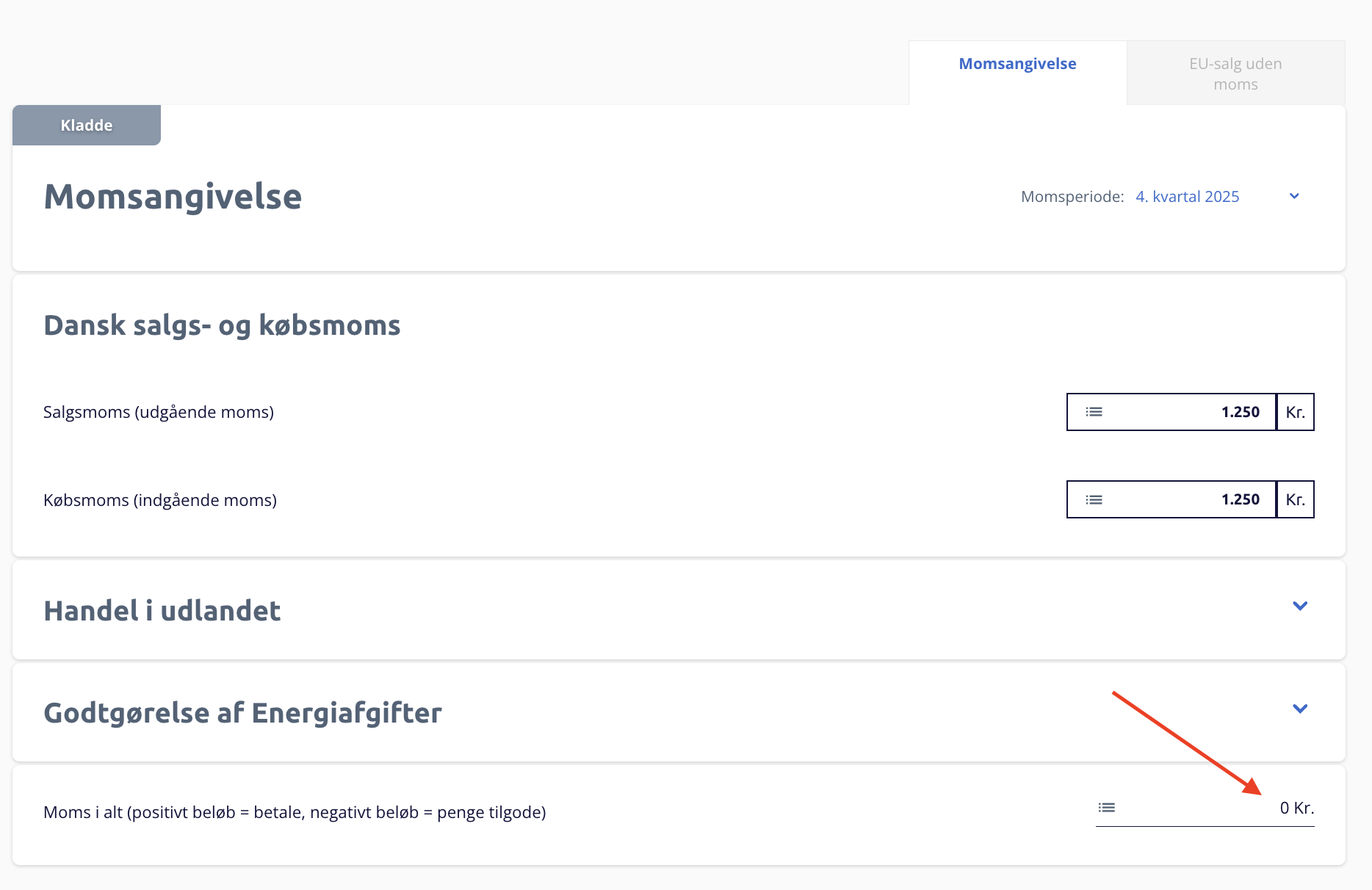
Task: Open the Købsmoms details list icon
Action: 1094,500
